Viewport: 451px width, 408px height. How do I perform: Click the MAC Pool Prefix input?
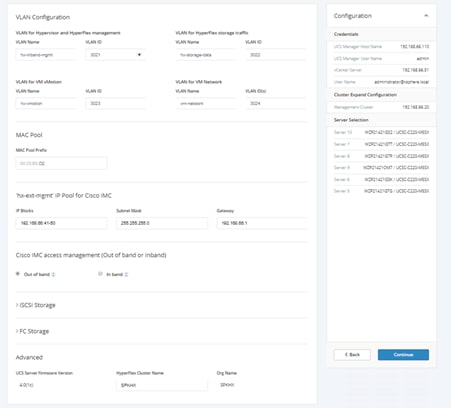tap(61, 163)
